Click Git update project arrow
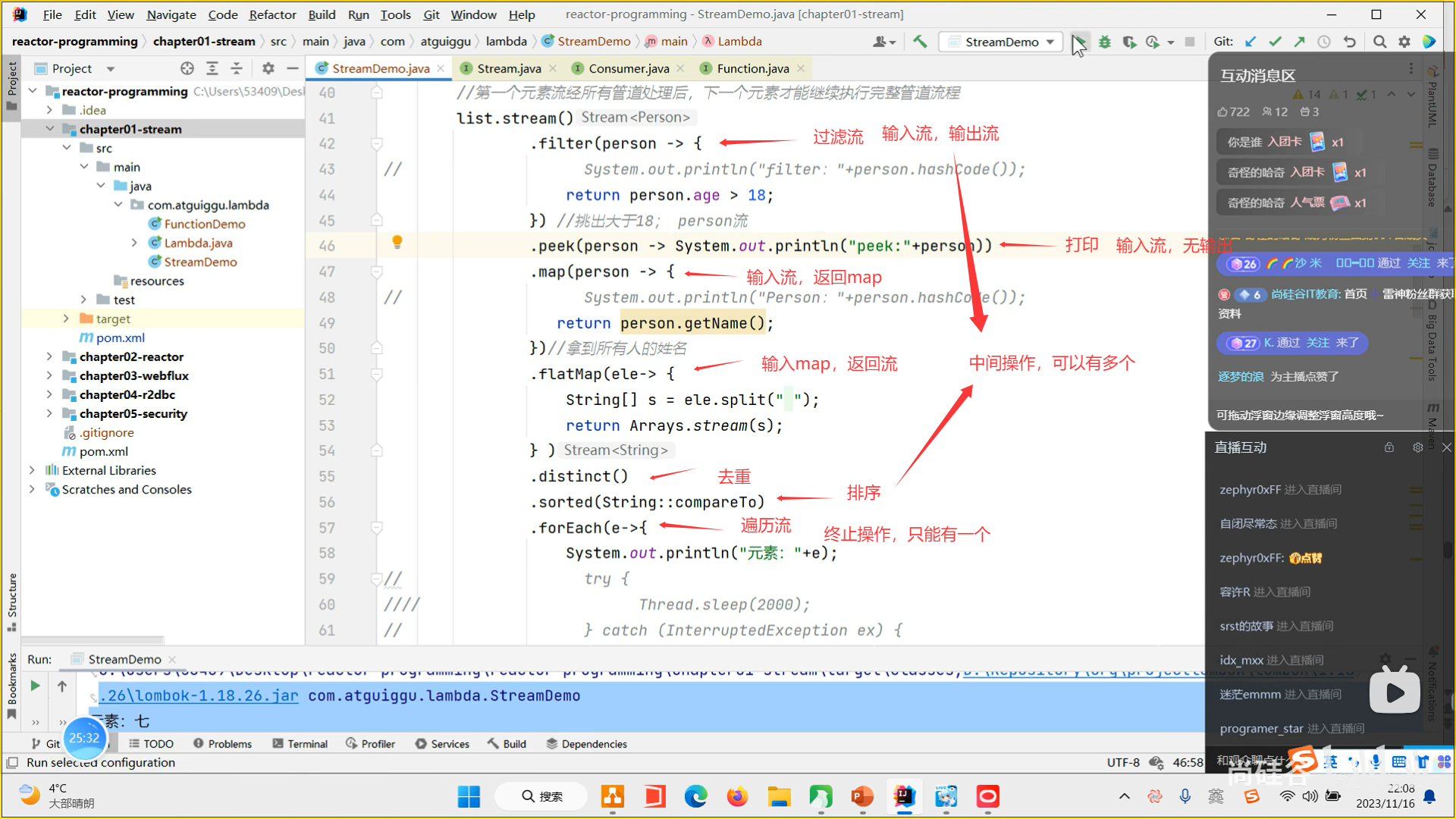The height and width of the screenshot is (819, 1456). click(x=1250, y=42)
